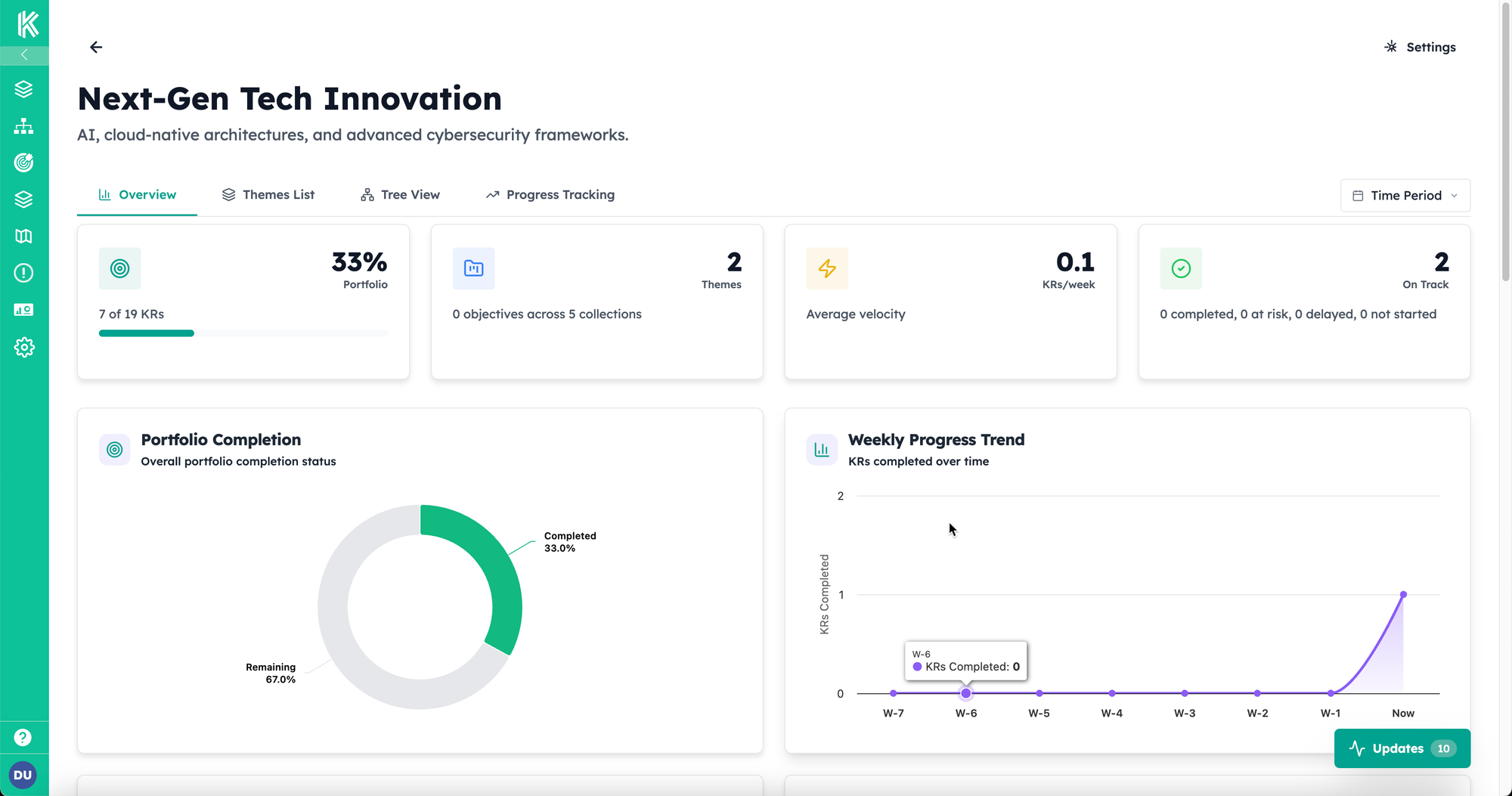Viewport: 1512px width, 796px height.
Task: Click the K logo at top left
Action: 24,23
